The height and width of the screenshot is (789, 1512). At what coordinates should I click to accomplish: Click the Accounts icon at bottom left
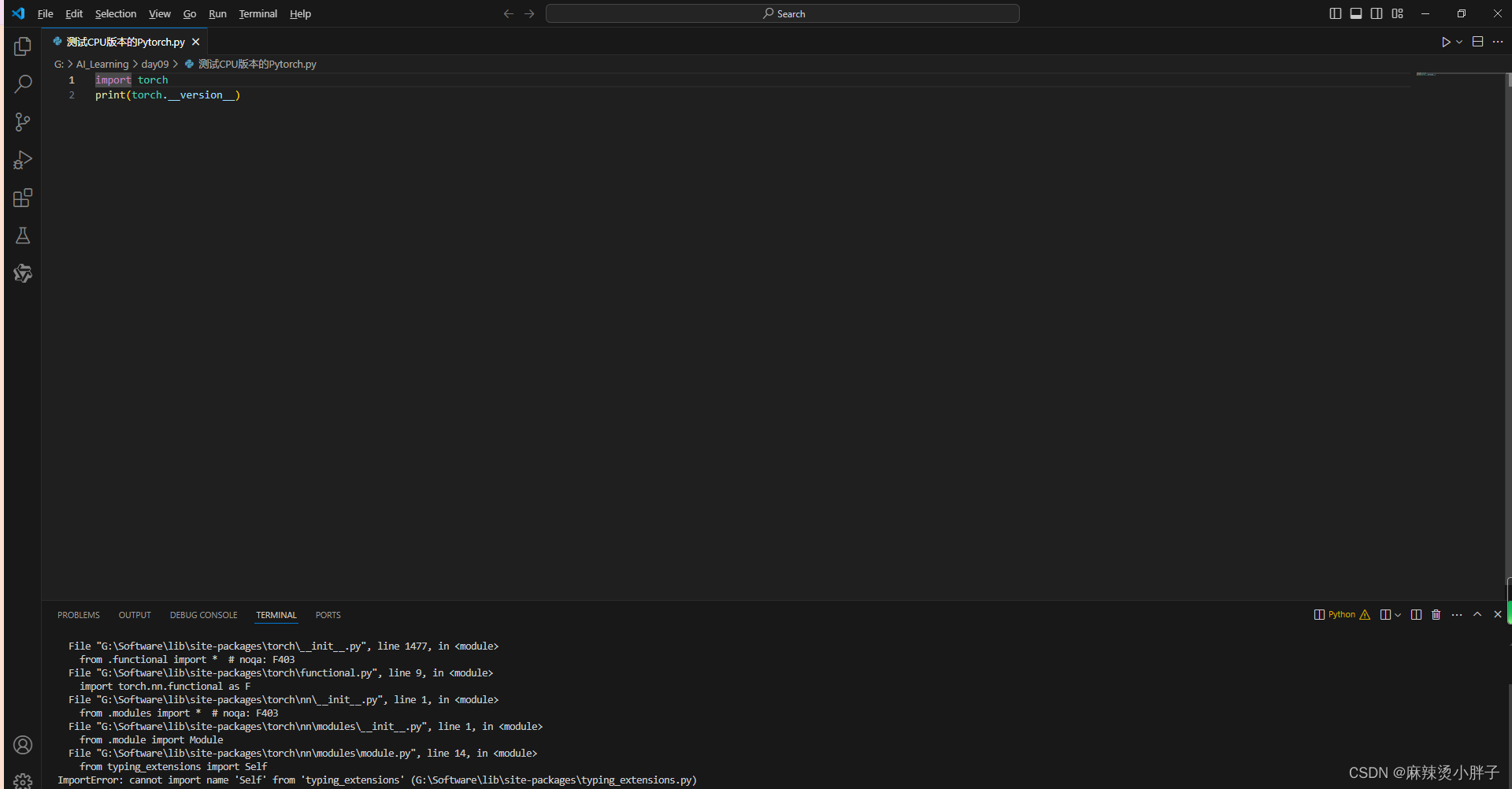23,744
